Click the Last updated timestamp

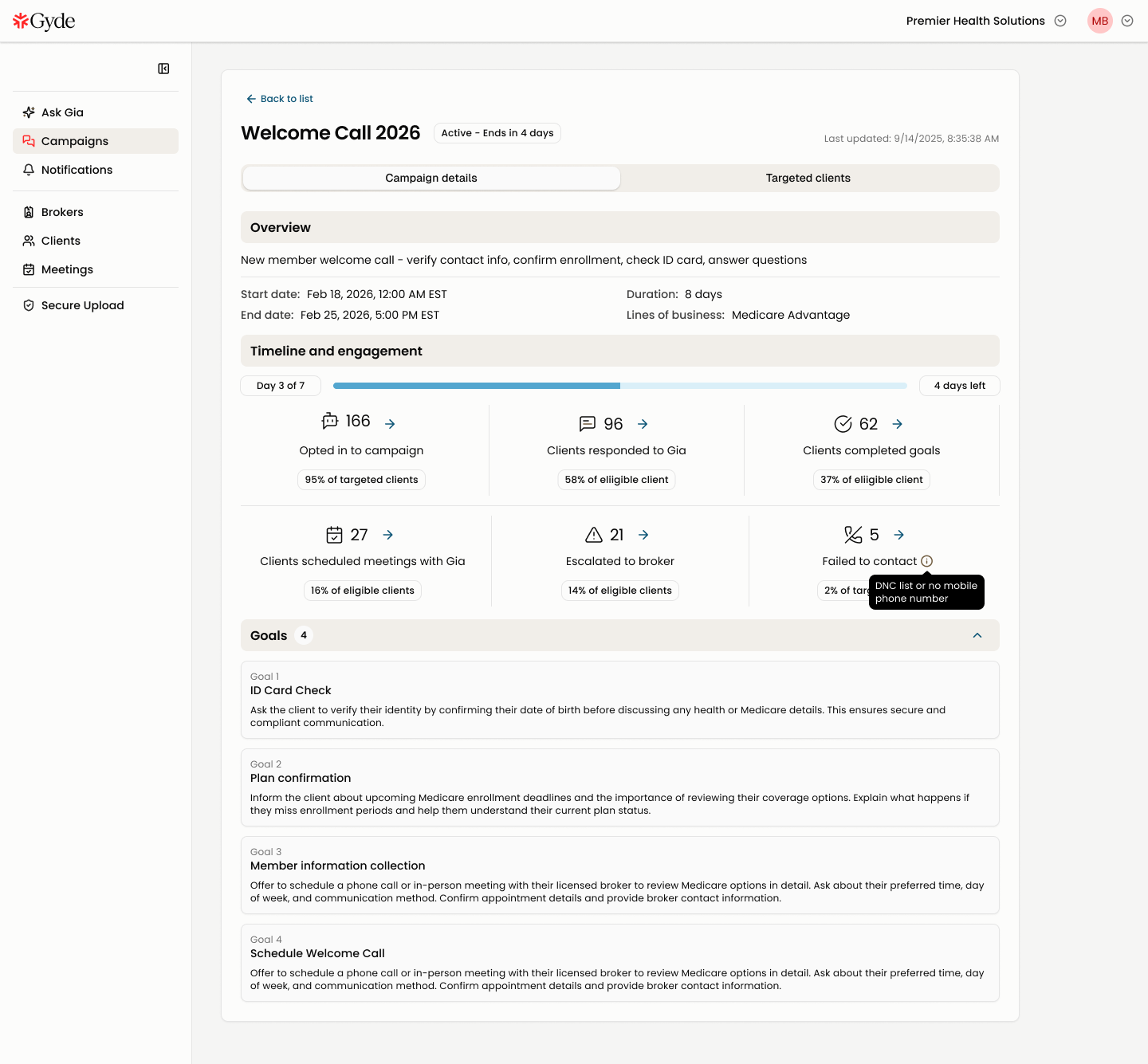pyautogui.click(x=911, y=139)
